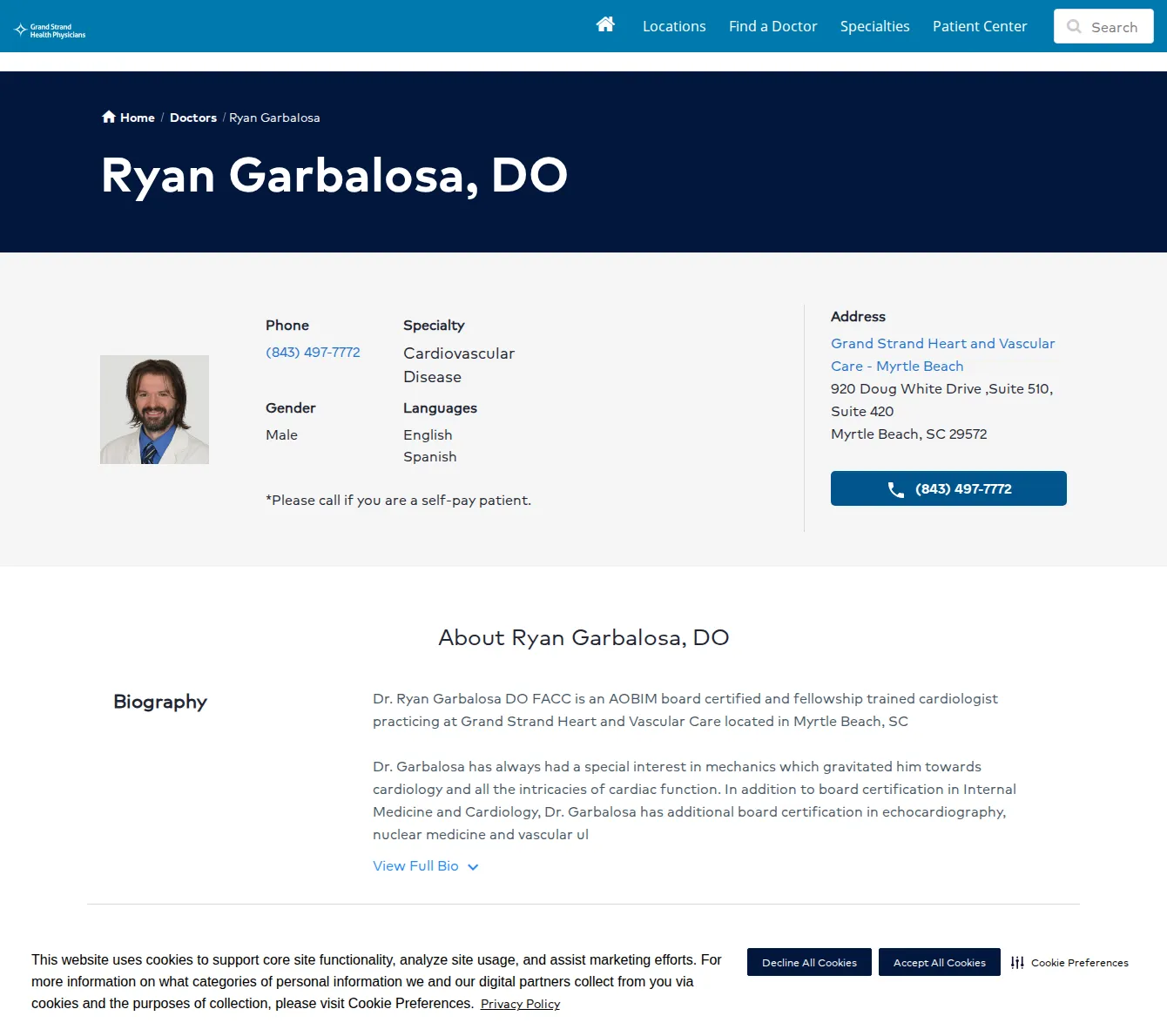1167x1036 pixels.
Task: Click inside the Search input field
Action: (1103, 26)
